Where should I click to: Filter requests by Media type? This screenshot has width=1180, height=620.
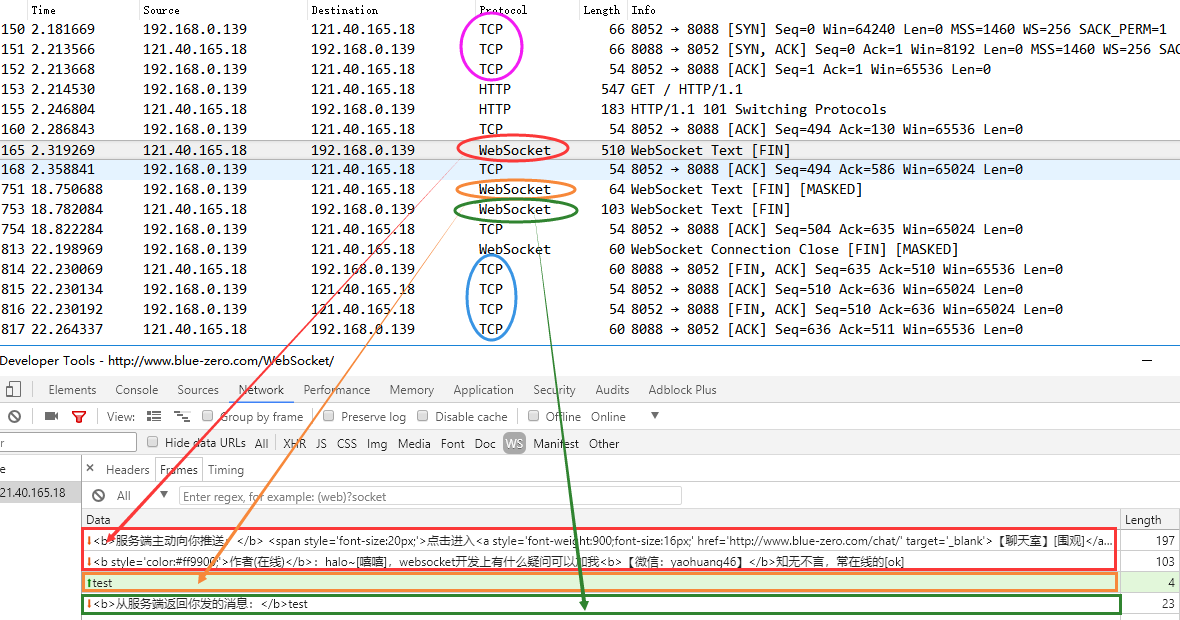(414, 444)
